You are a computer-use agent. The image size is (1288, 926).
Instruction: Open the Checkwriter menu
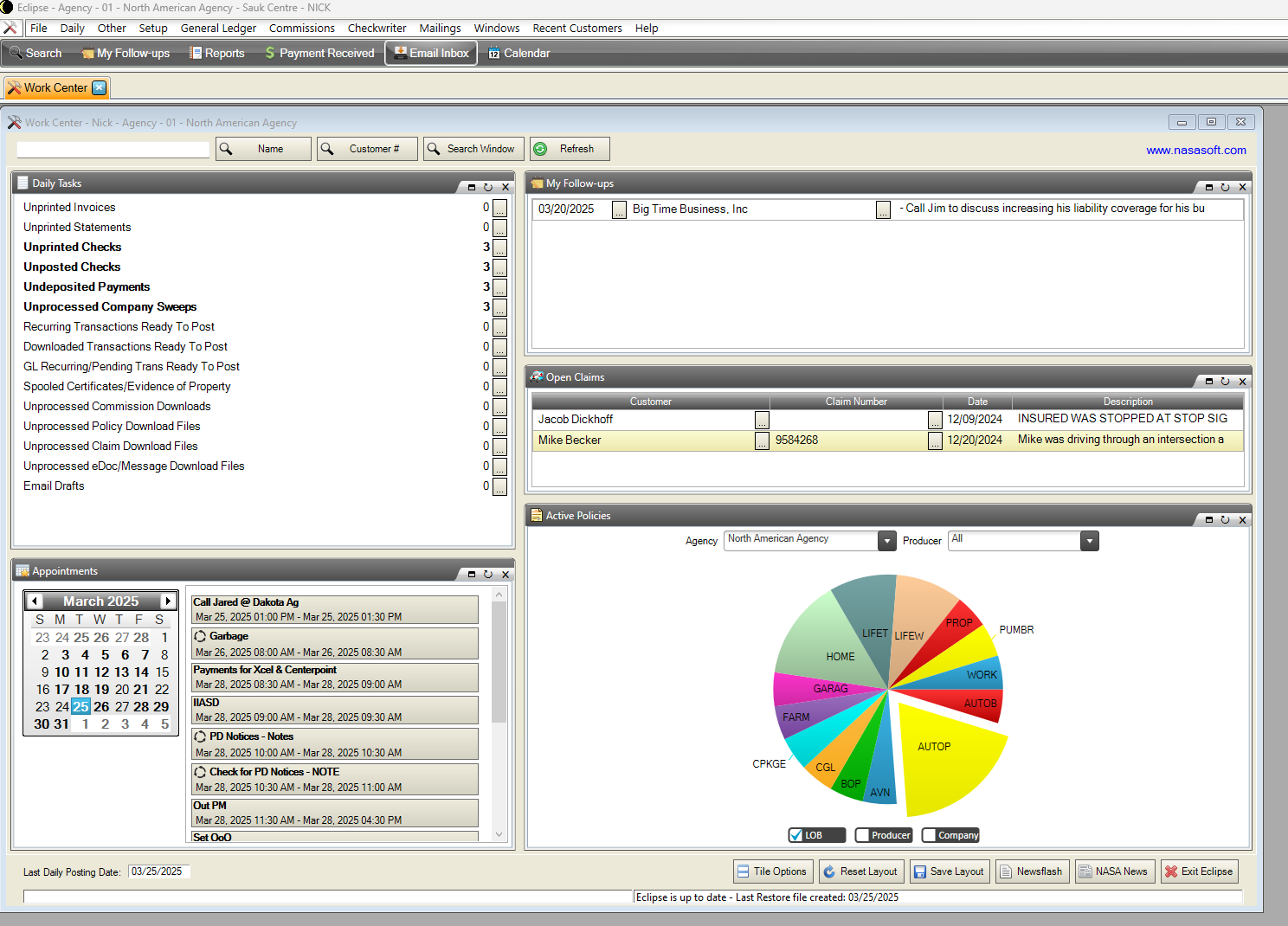[377, 28]
